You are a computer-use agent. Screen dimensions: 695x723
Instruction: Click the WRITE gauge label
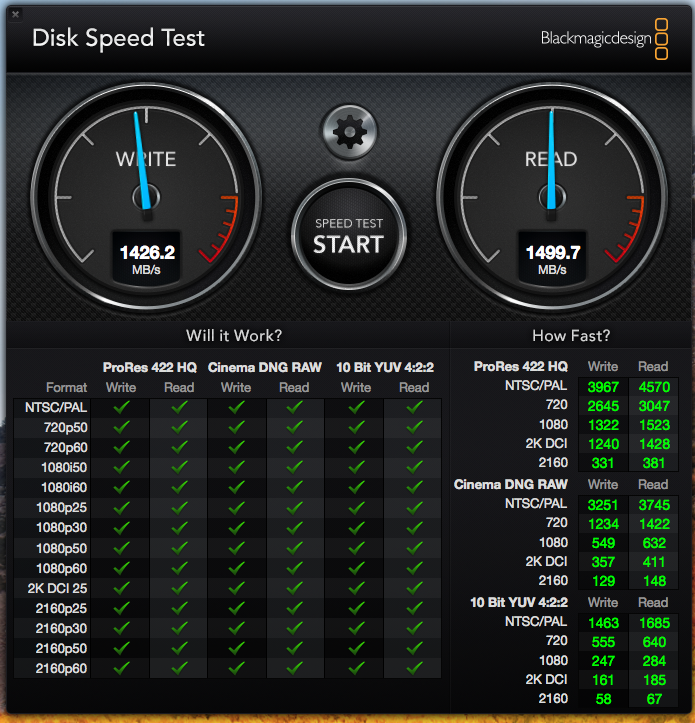(146, 160)
